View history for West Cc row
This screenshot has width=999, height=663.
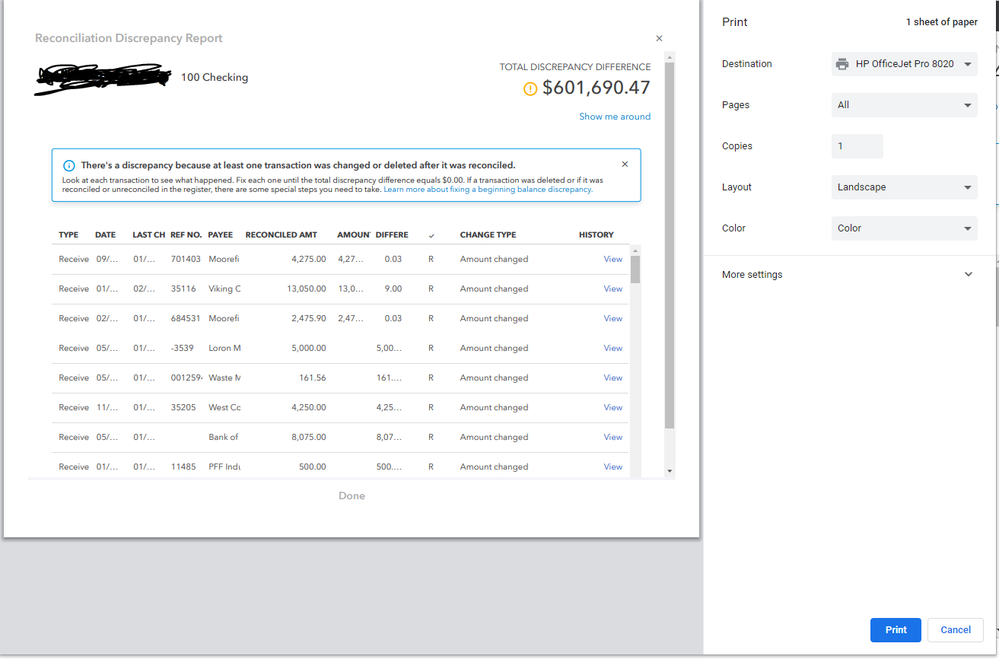click(613, 408)
